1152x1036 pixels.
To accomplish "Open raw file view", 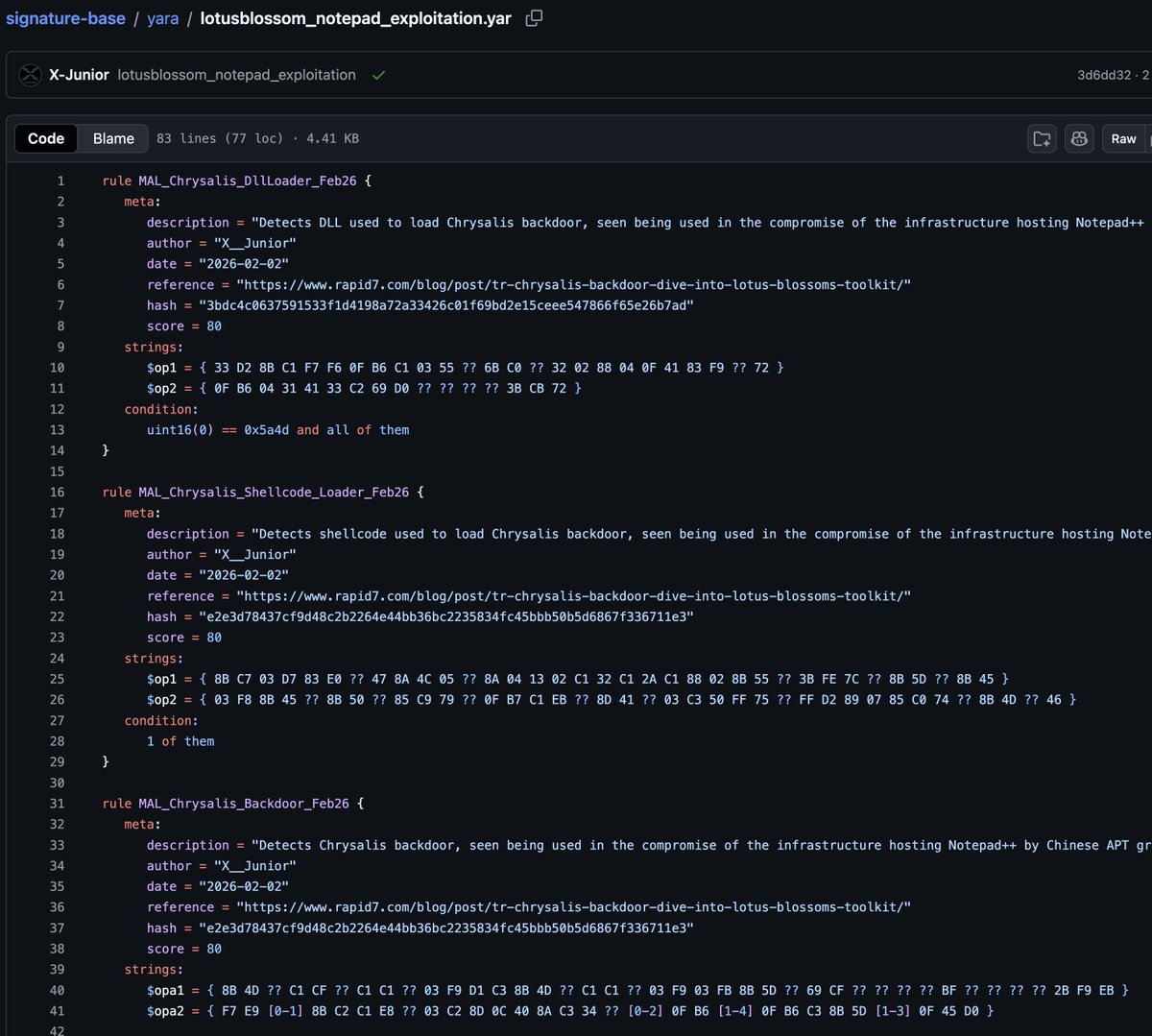I will point(1123,138).
